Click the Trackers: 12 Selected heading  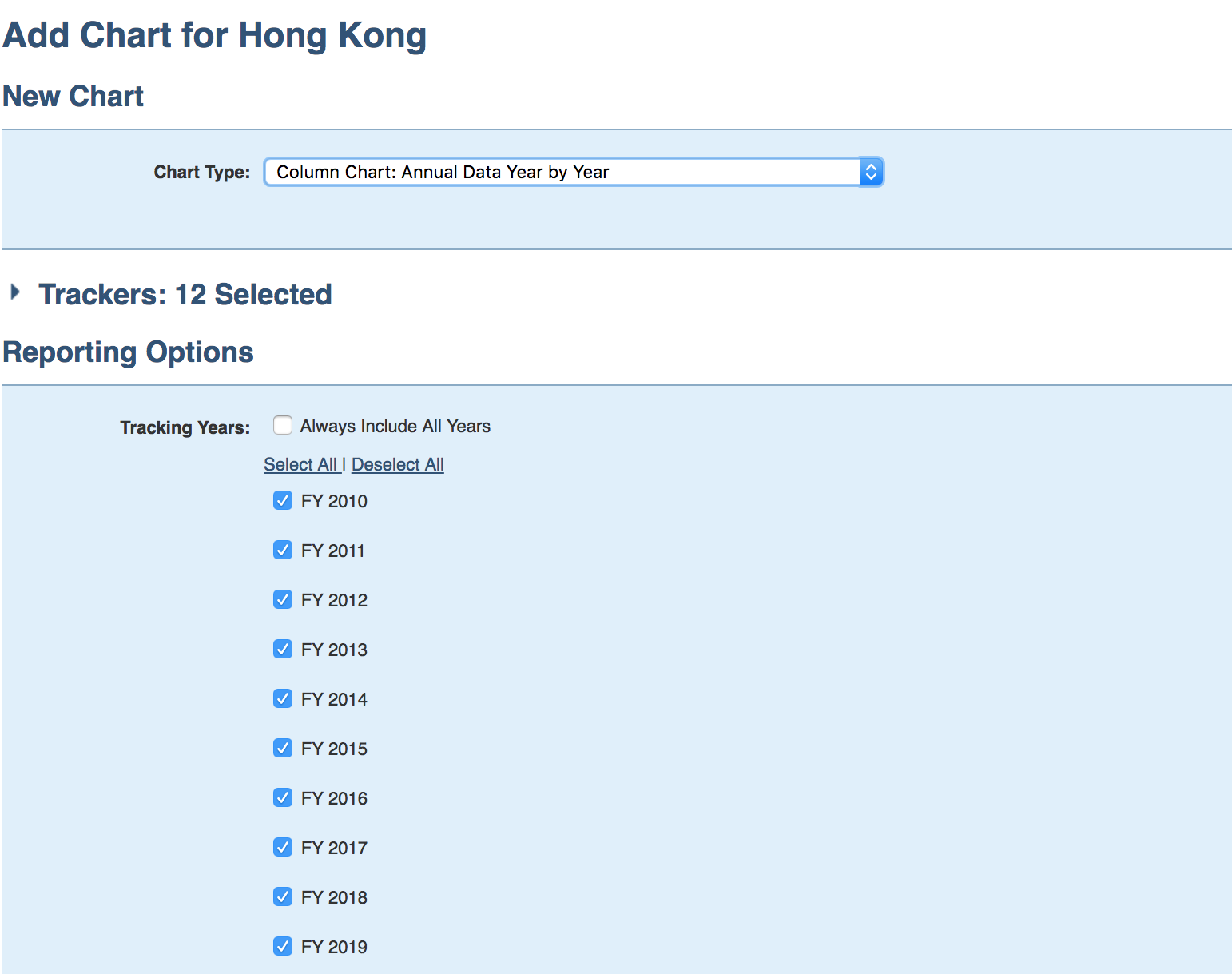coord(185,295)
